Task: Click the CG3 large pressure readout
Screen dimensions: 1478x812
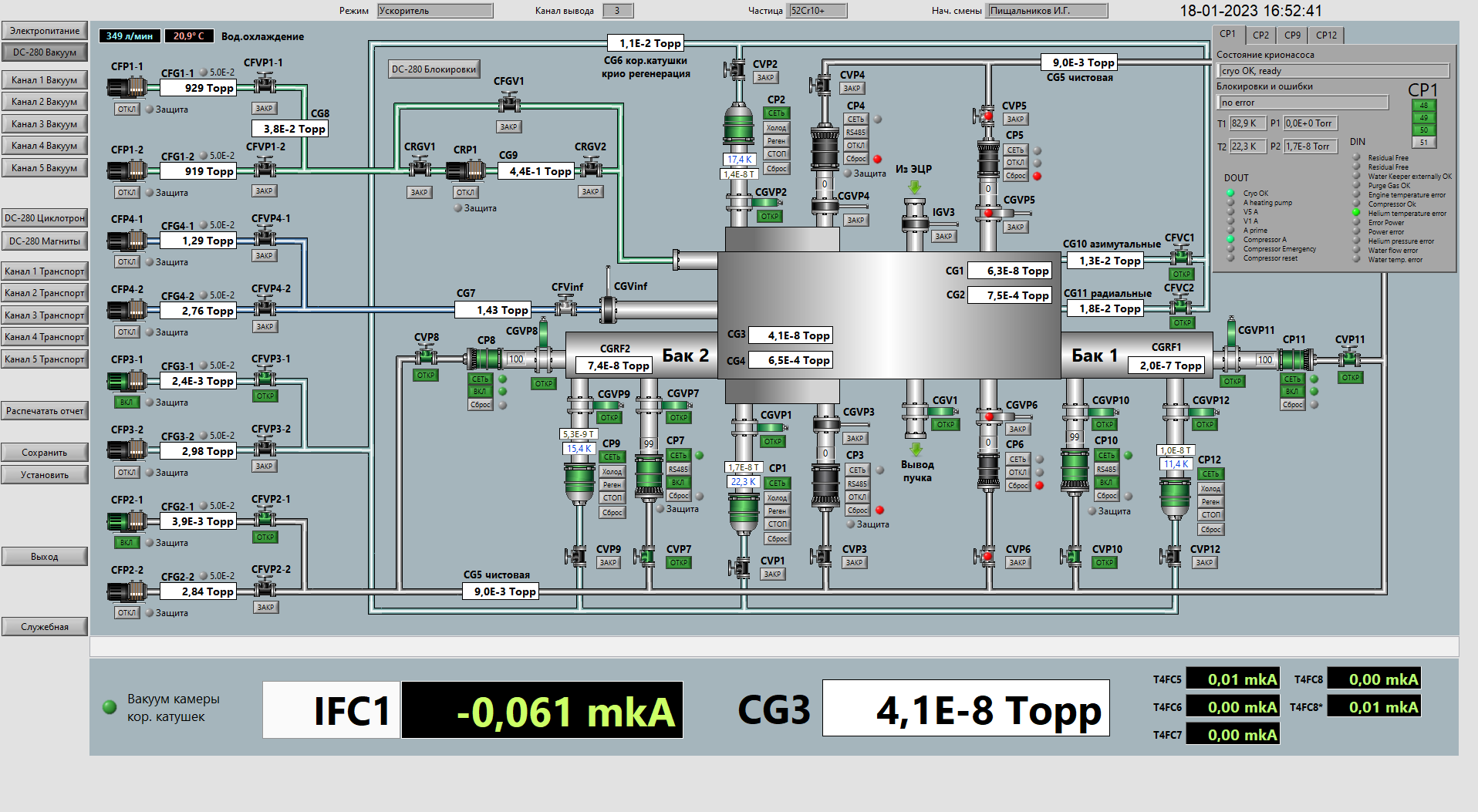Action: [x=966, y=709]
